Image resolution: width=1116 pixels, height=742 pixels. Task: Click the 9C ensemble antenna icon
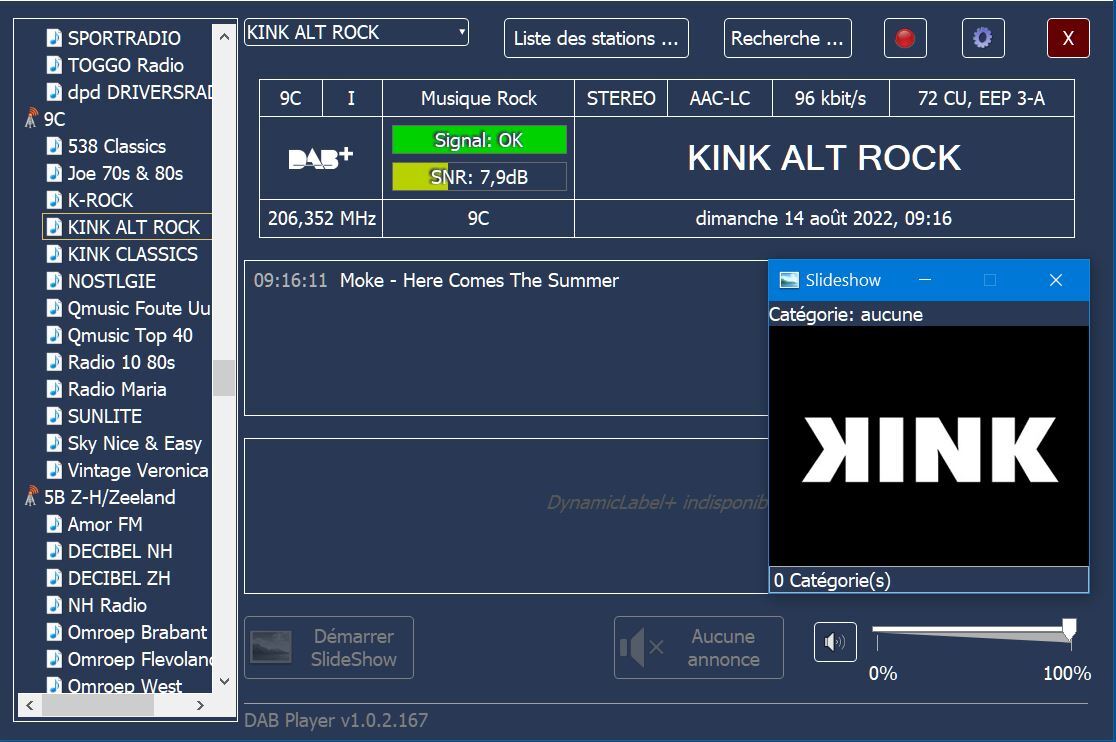pos(31,119)
